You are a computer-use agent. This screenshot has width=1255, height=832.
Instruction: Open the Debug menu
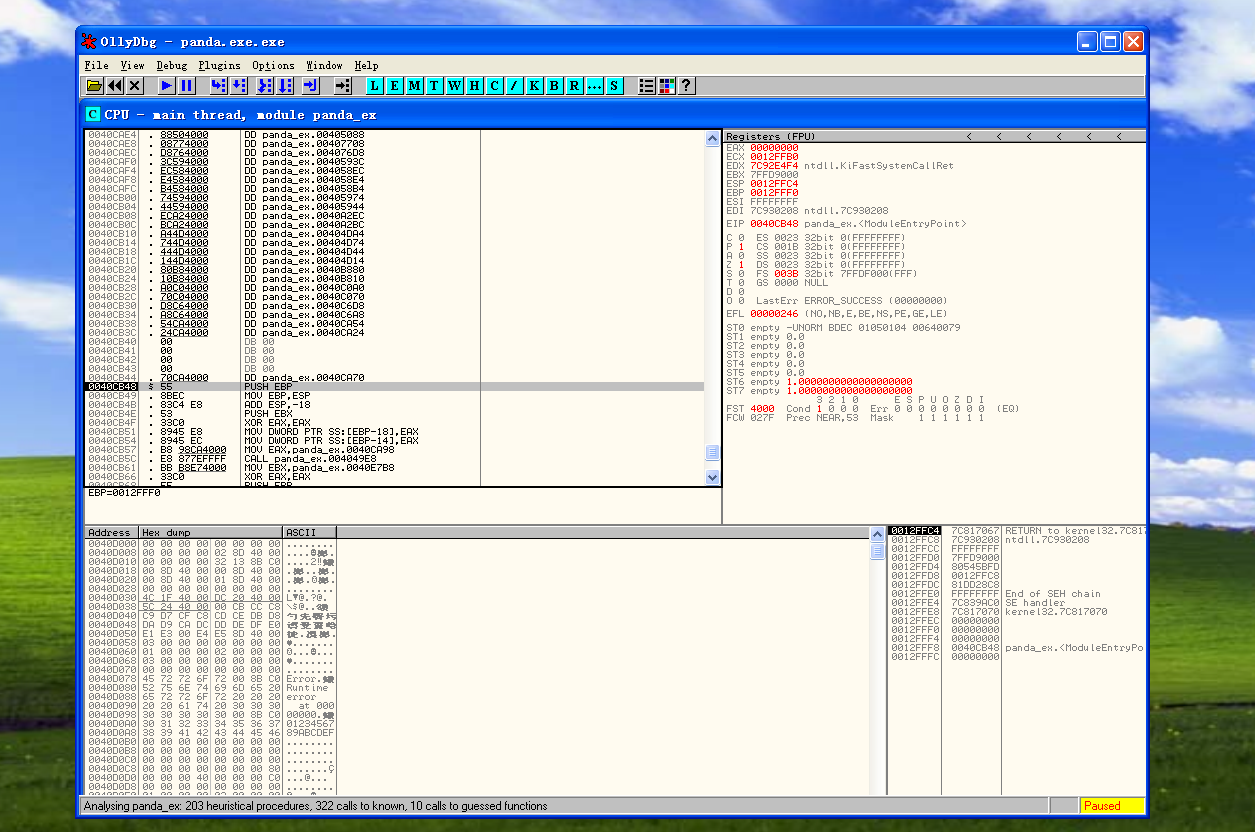point(171,65)
